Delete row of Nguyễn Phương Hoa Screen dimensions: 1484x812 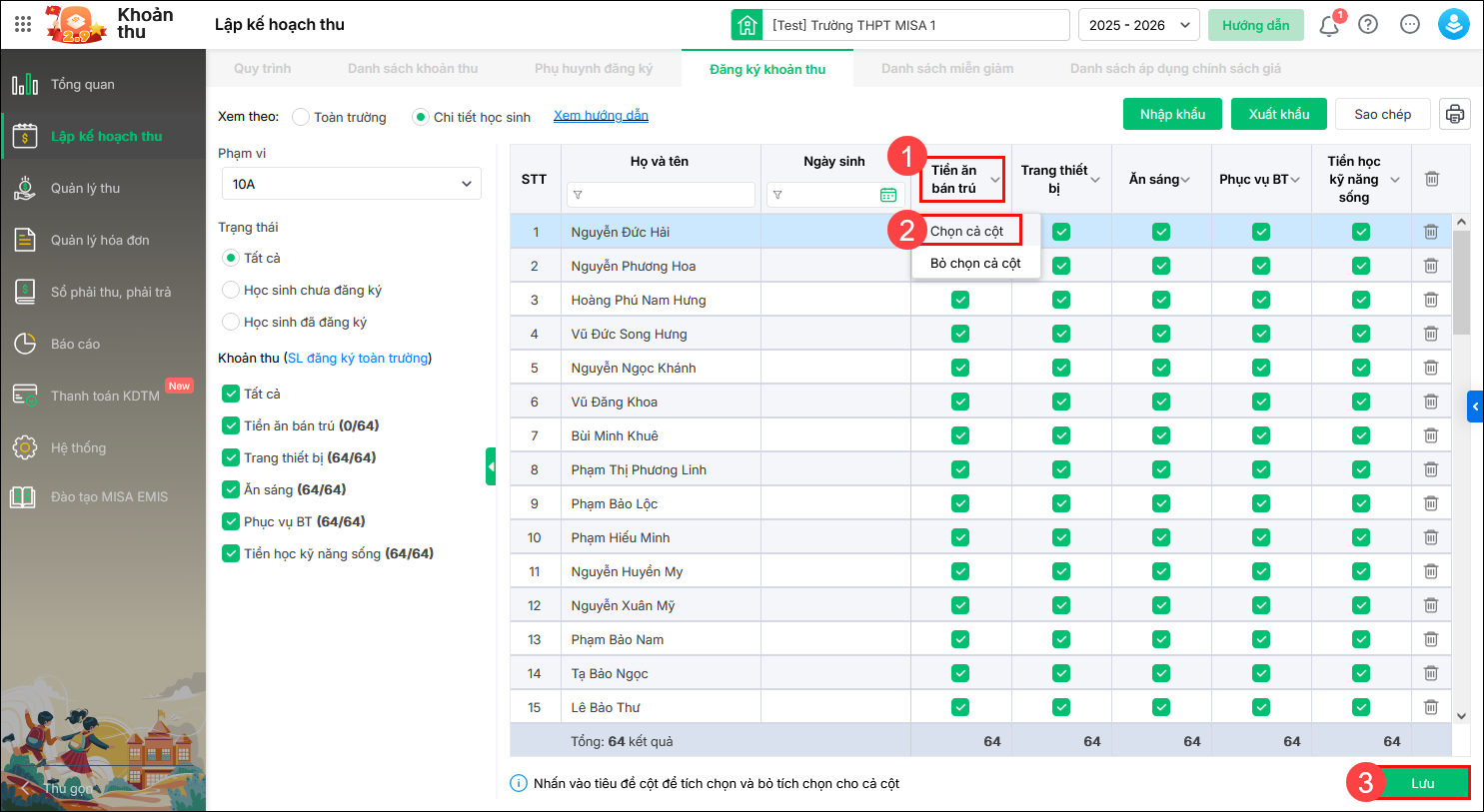[x=1430, y=266]
